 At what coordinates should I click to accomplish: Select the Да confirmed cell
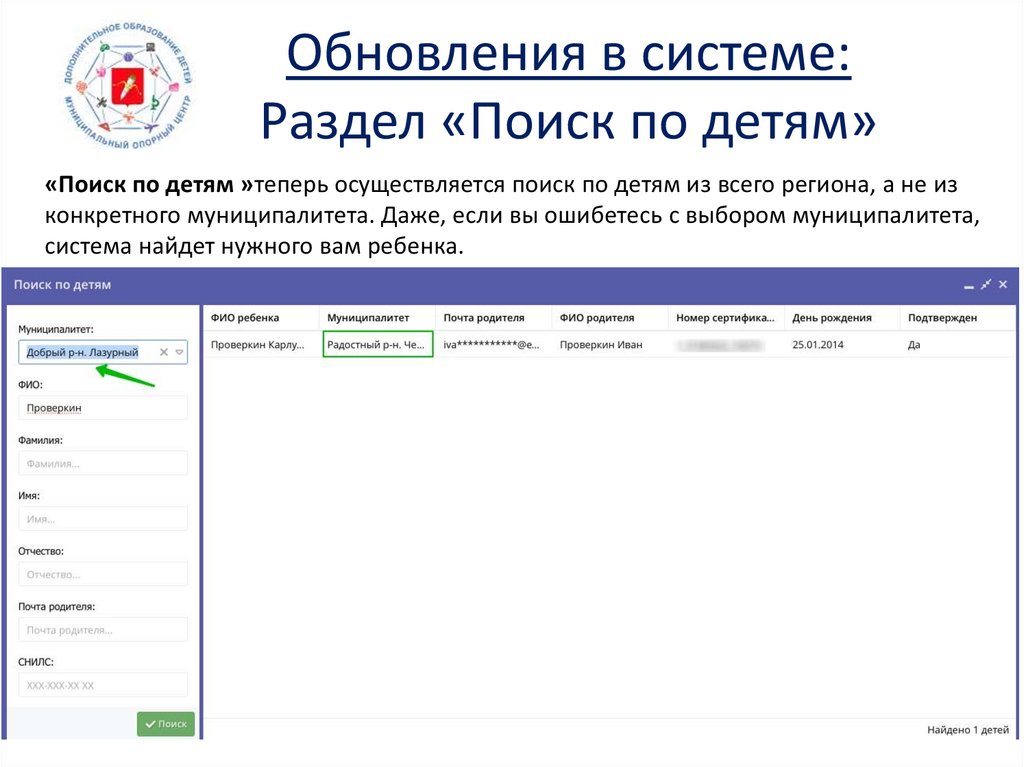point(959,344)
